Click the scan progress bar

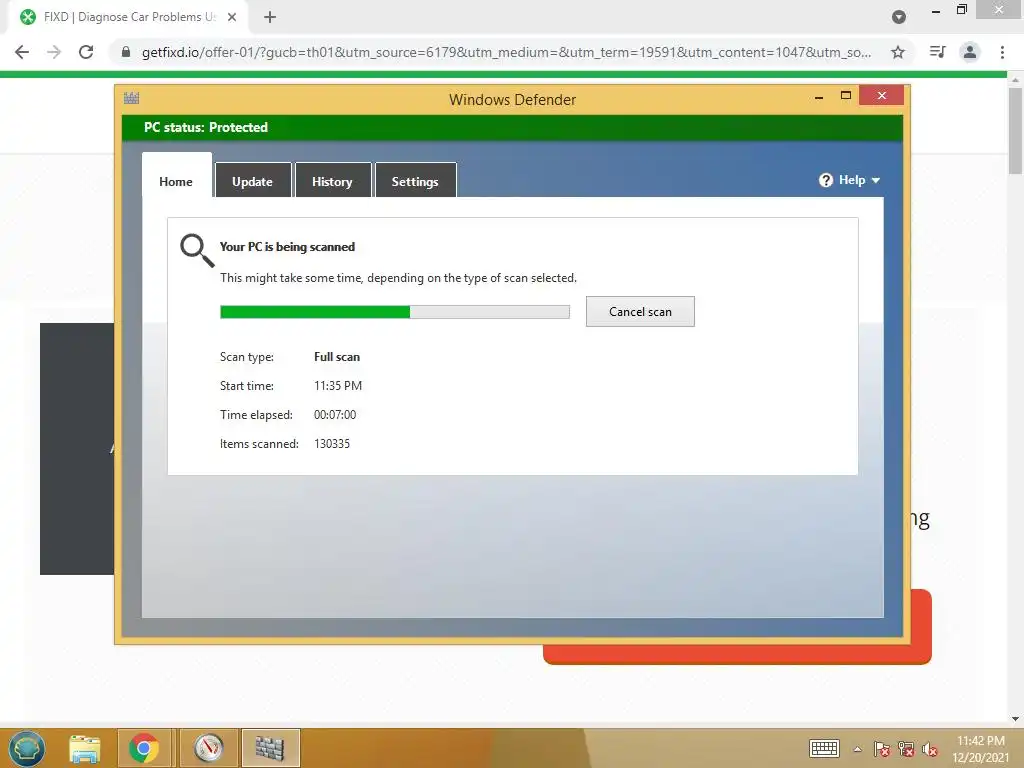click(x=394, y=312)
